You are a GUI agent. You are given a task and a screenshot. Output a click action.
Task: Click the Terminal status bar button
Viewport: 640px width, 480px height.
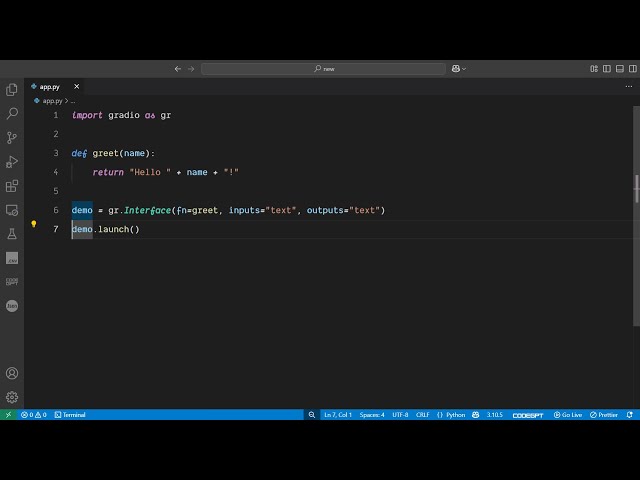70,415
